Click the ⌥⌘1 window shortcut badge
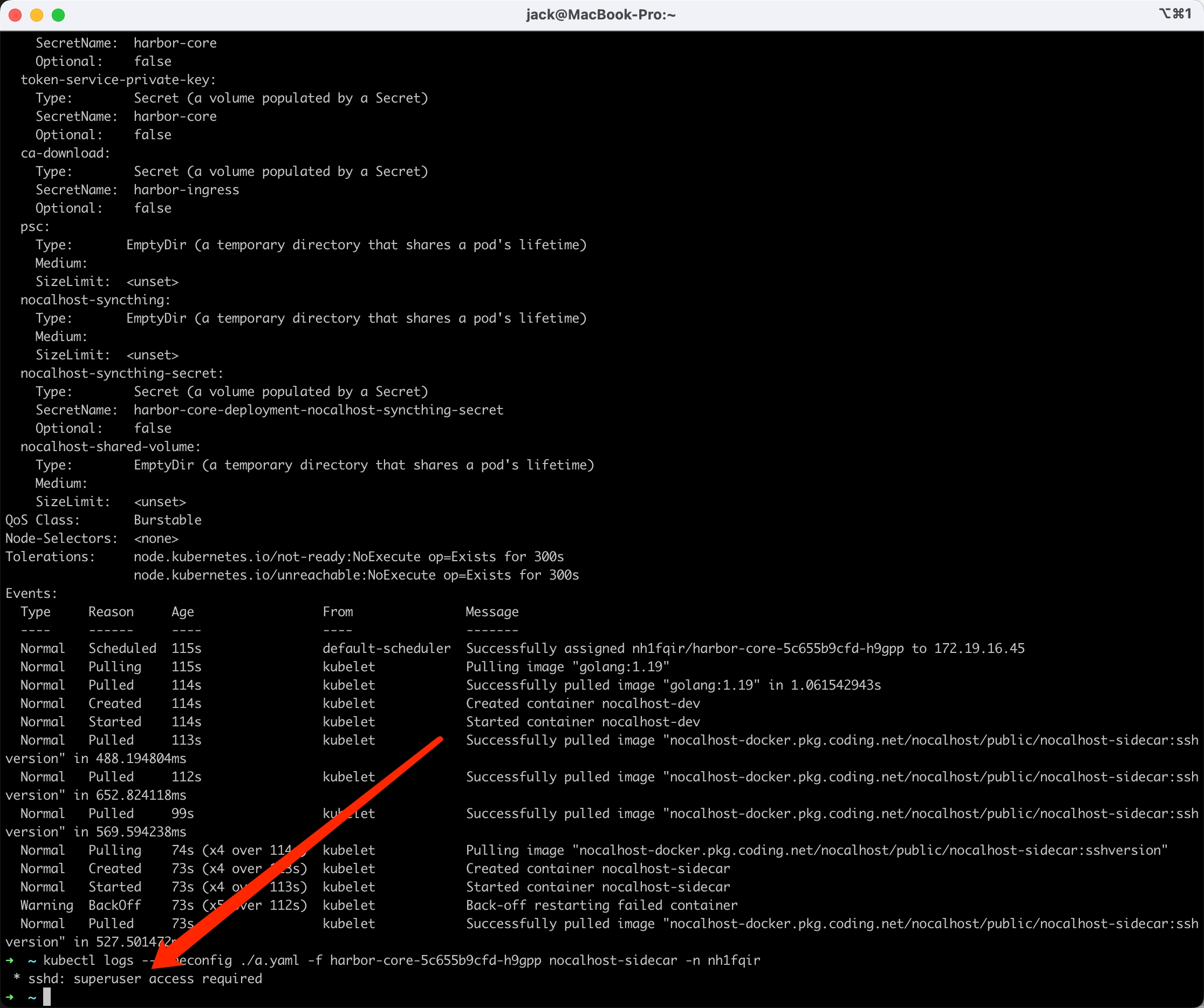 coord(1175,13)
